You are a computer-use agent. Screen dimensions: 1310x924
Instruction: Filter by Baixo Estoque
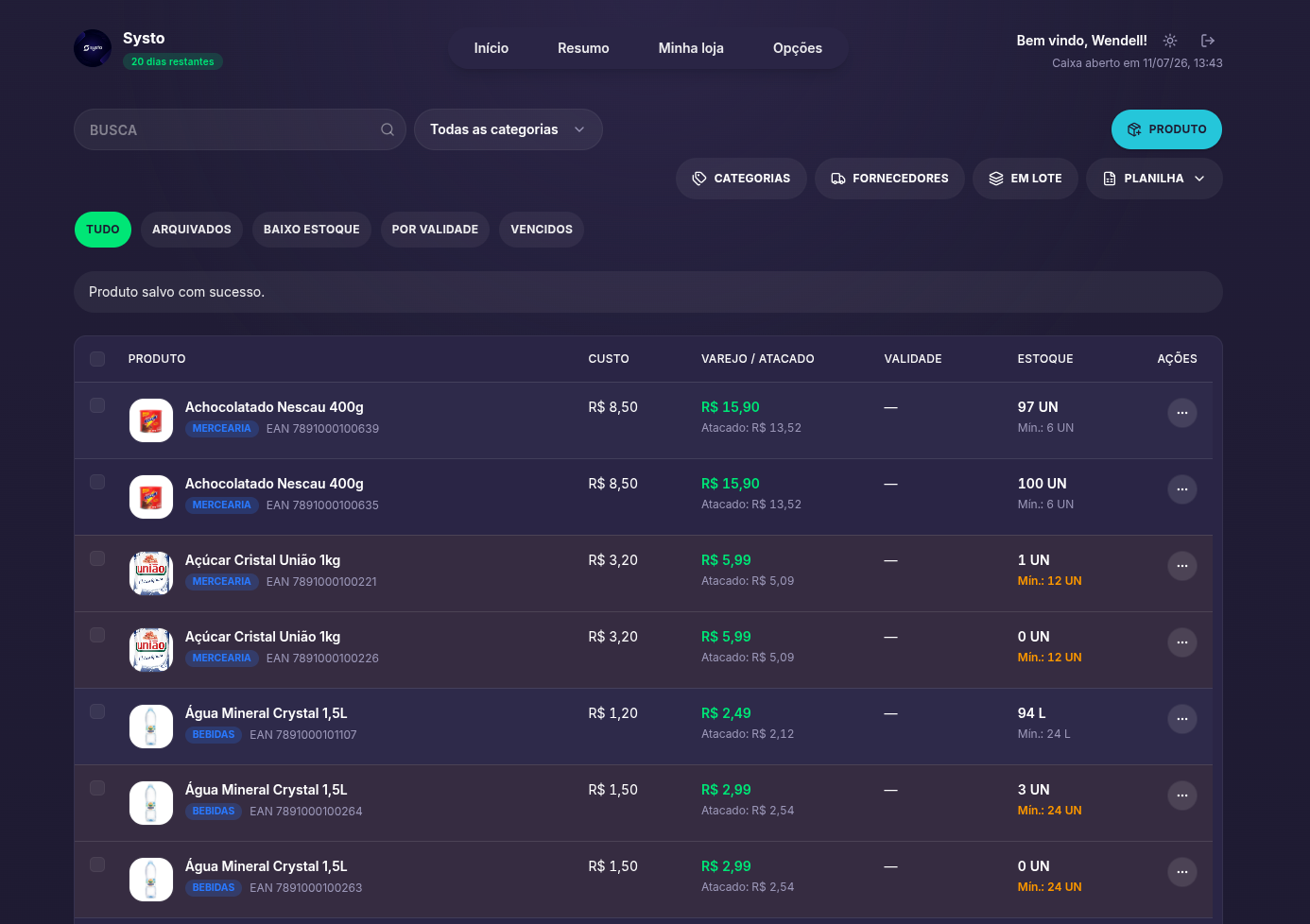pyautogui.click(x=312, y=230)
